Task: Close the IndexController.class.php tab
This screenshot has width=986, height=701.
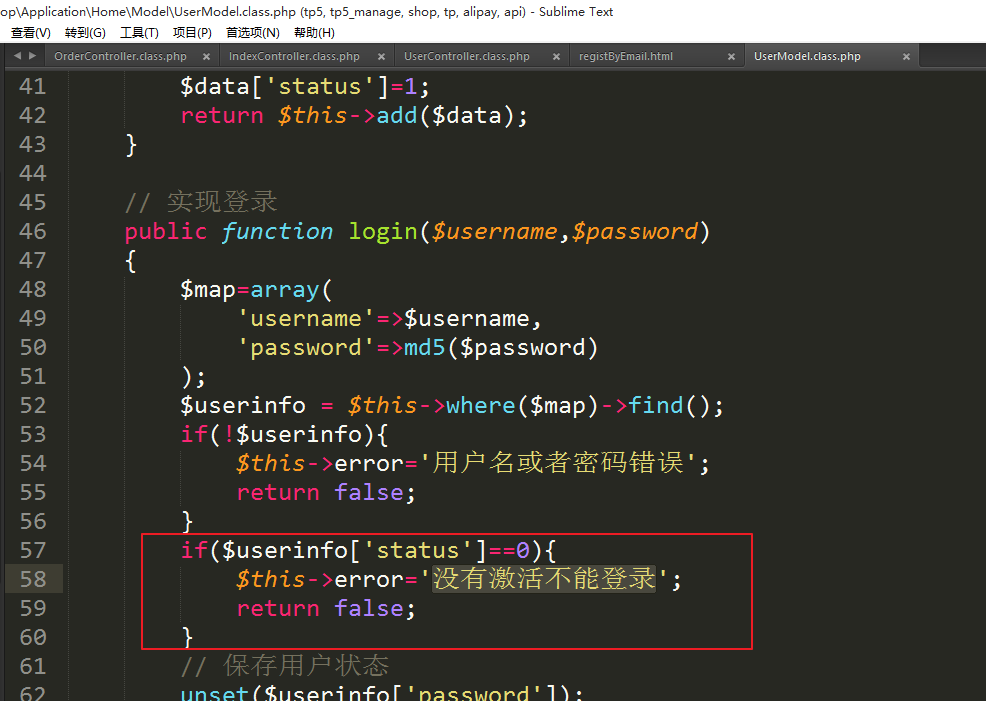Action: (381, 57)
